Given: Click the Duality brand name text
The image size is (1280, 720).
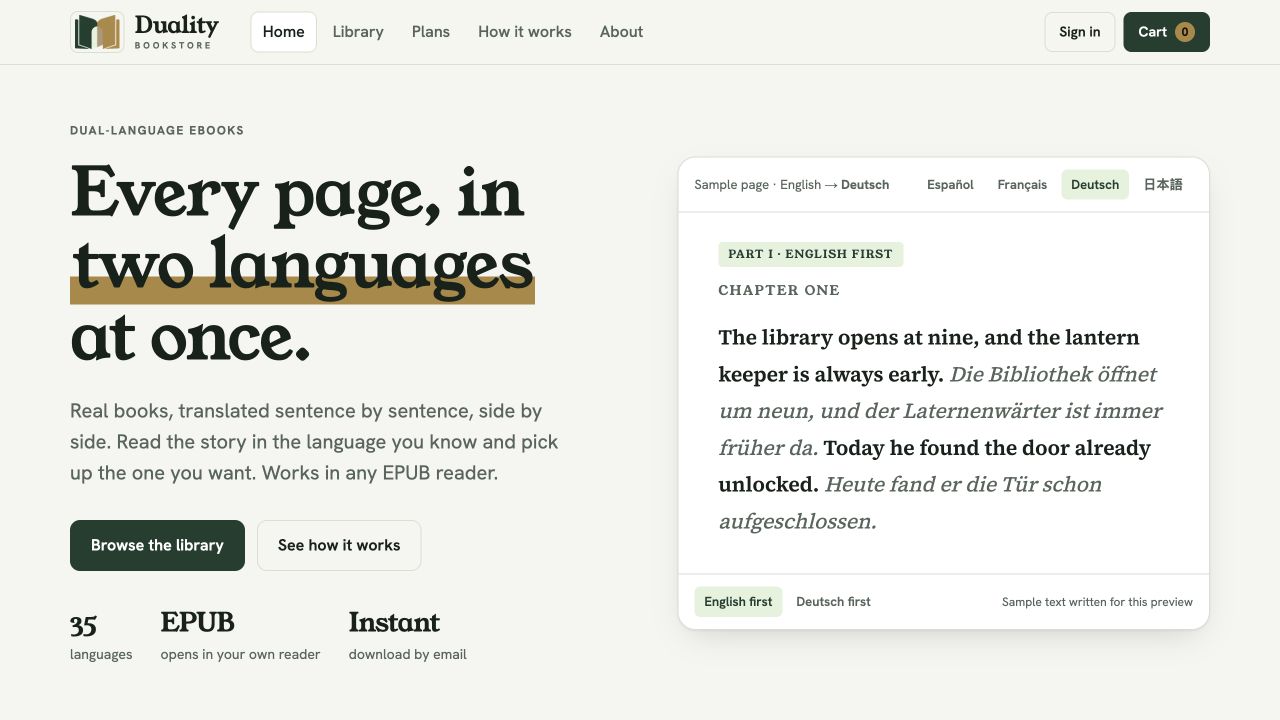Looking at the screenshot, I should click(176, 26).
